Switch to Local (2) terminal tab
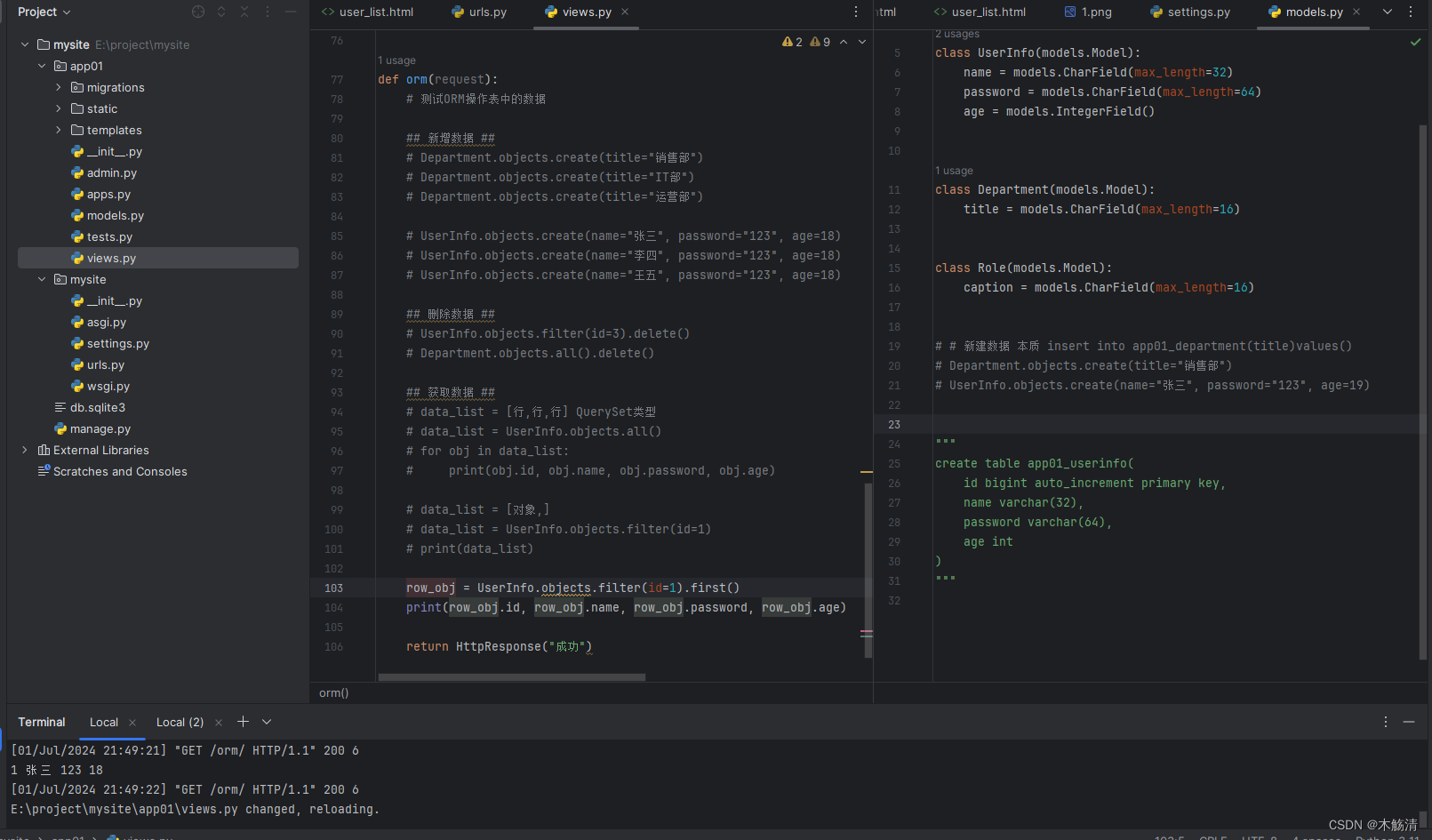Image resolution: width=1432 pixels, height=840 pixels. pos(180,722)
